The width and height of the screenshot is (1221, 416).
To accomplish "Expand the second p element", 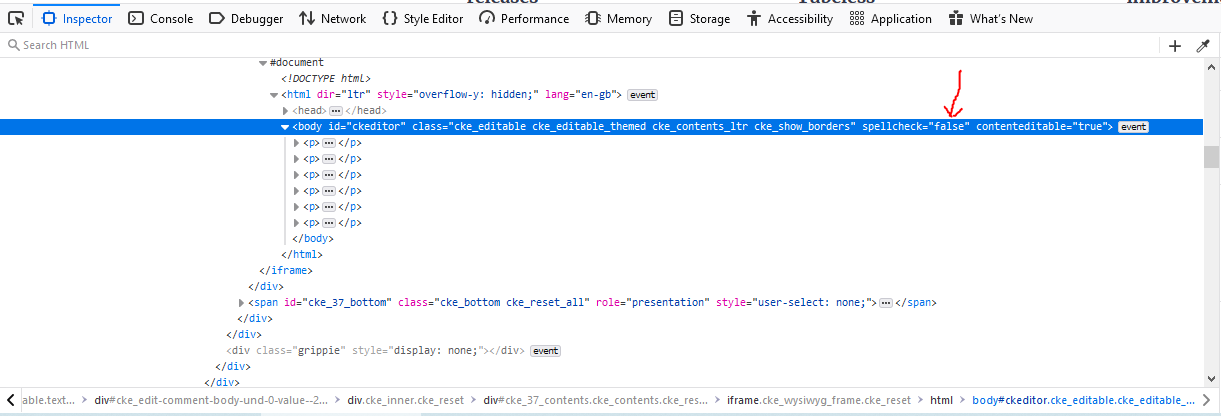I will (x=296, y=159).
